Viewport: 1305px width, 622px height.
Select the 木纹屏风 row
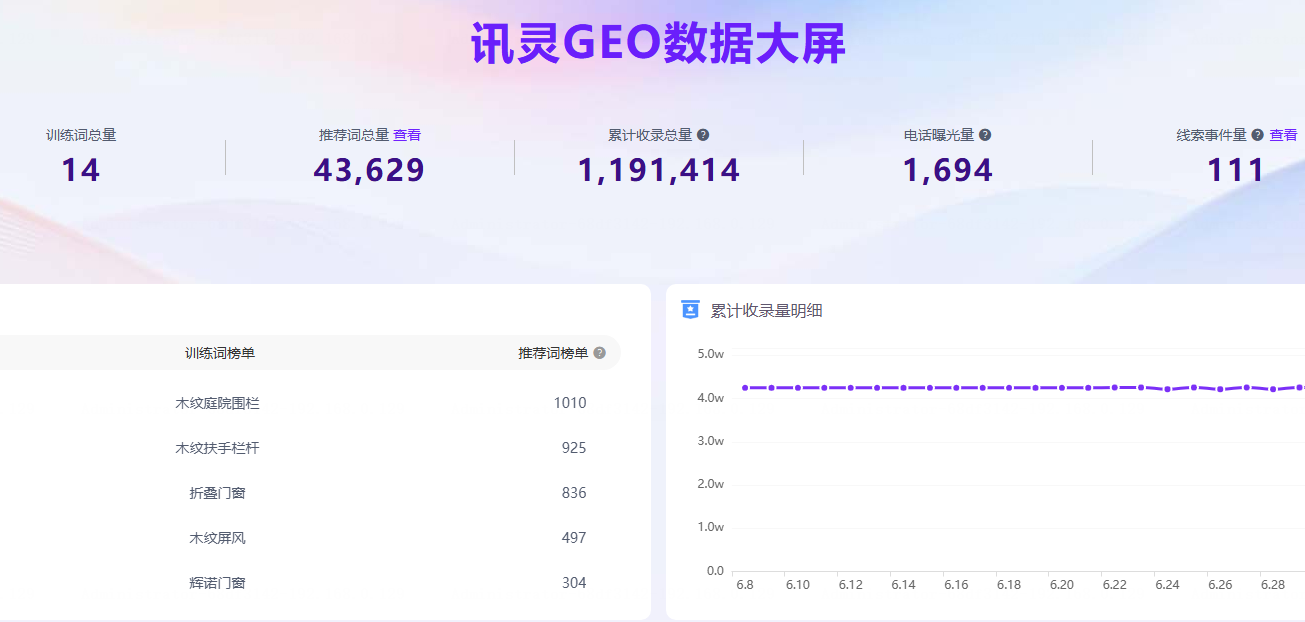coord(310,538)
